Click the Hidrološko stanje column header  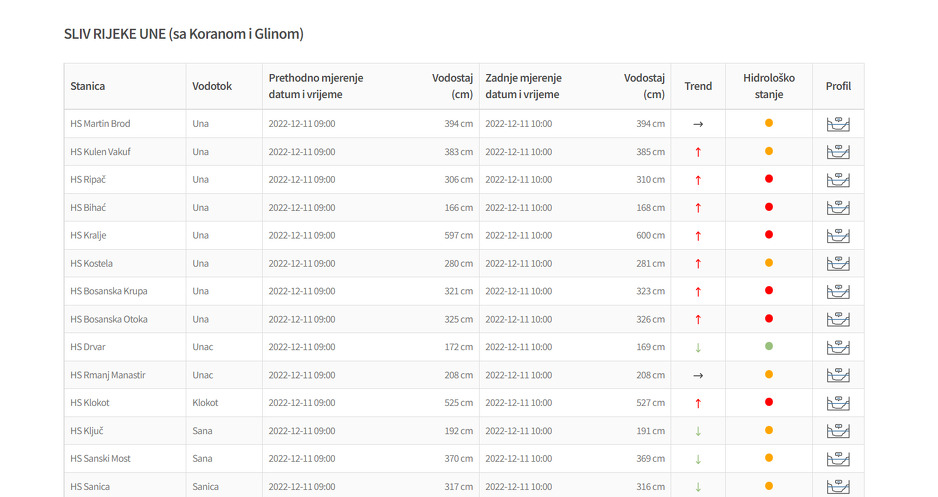click(x=769, y=86)
